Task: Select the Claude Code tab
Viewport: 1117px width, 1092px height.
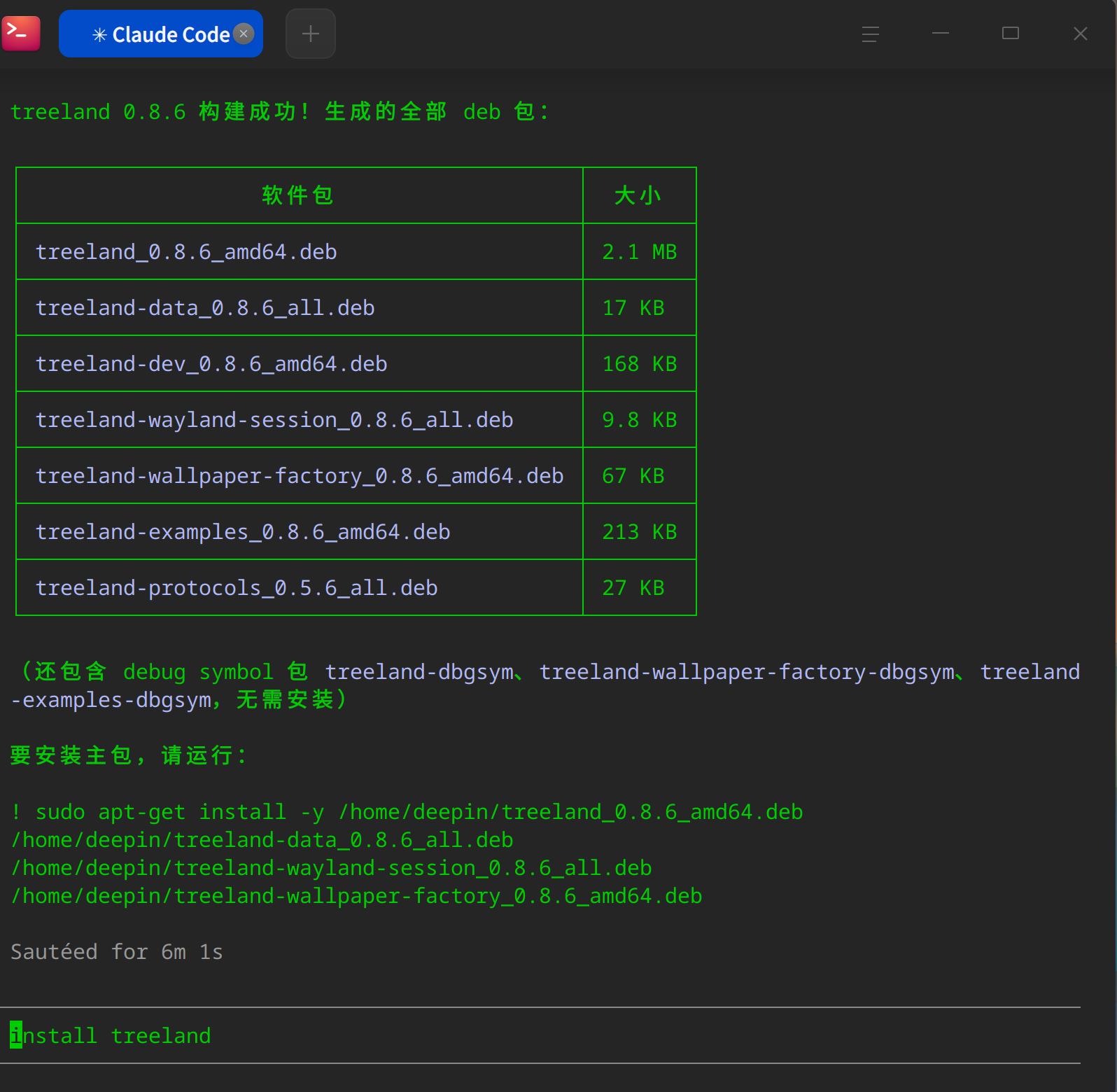Action: tap(161, 34)
